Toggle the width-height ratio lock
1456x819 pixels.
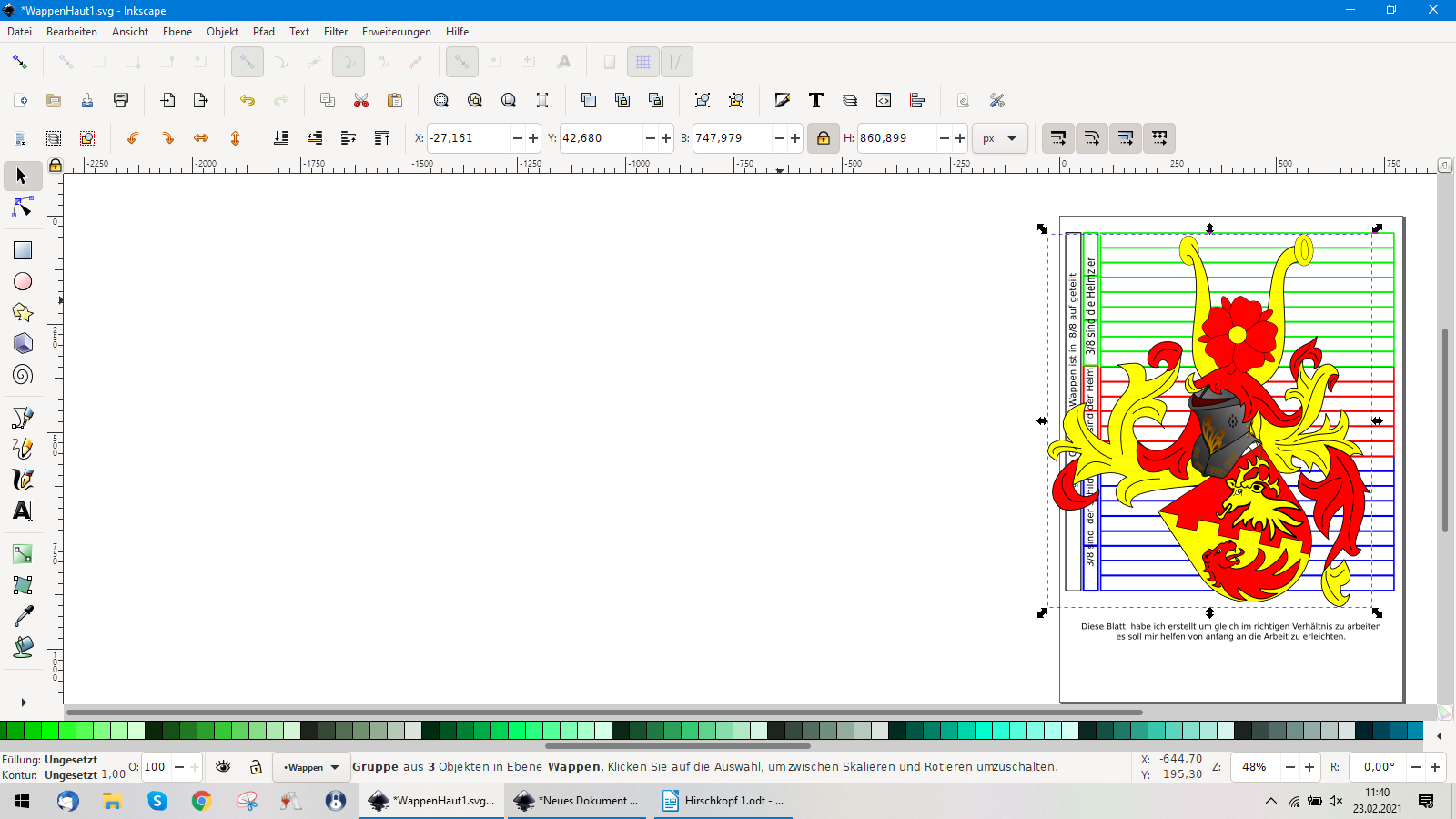(823, 138)
